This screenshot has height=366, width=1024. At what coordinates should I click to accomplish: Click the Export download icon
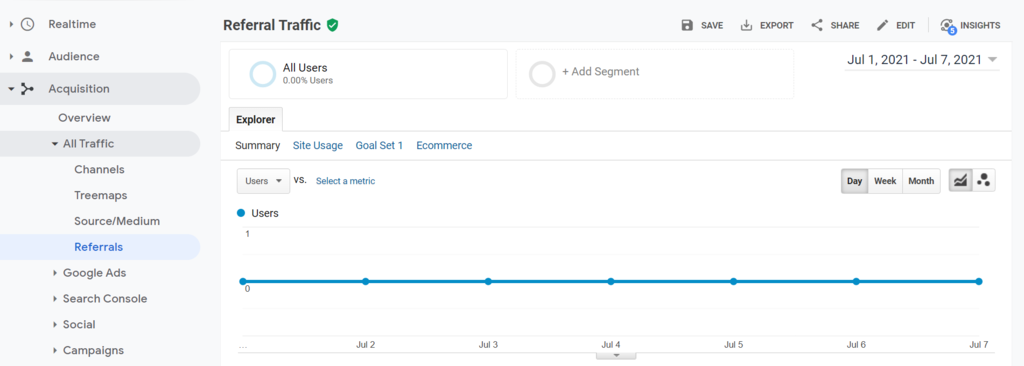746,25
